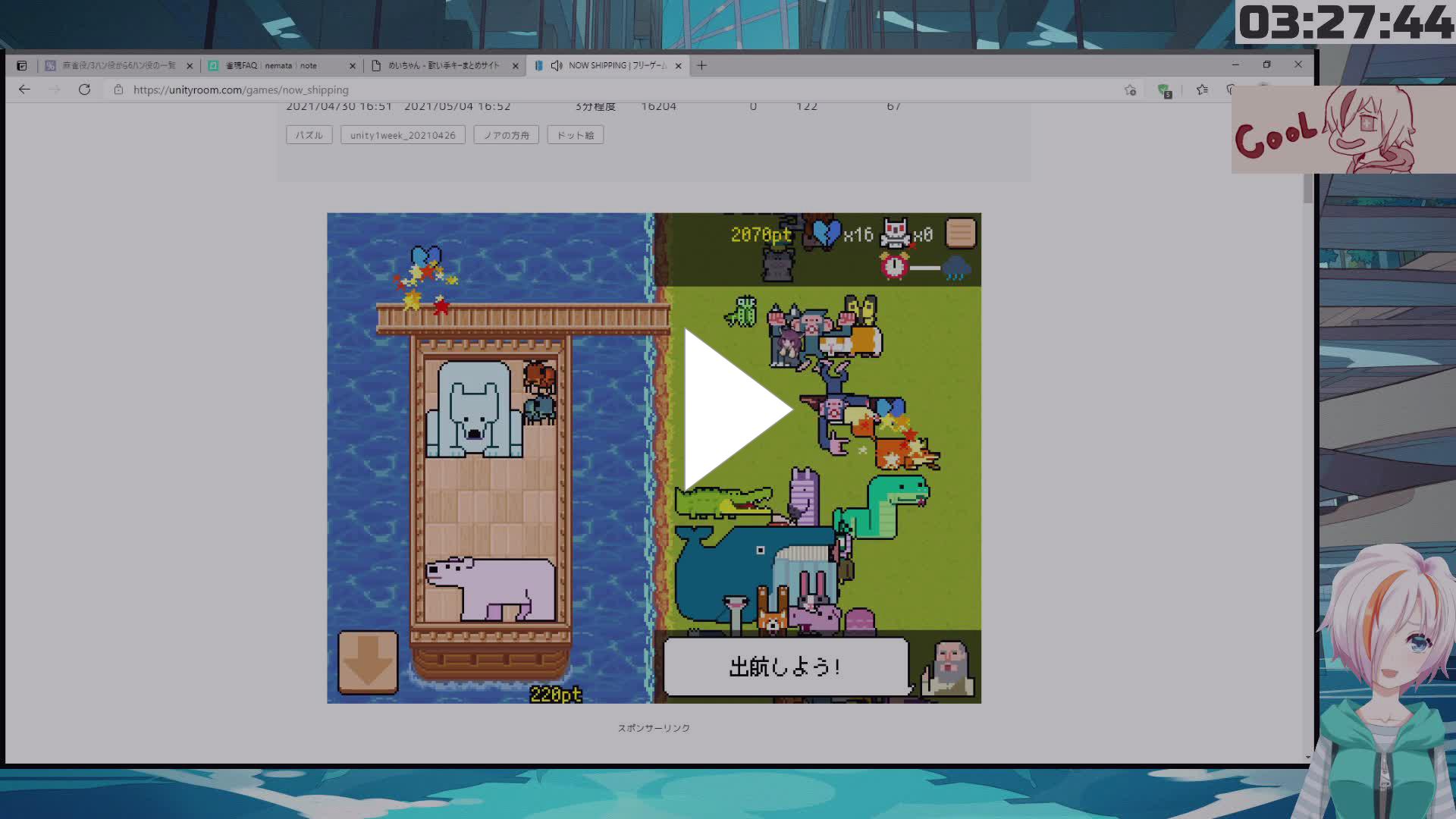1456x819 pixels.
Task: Add page to favorites via star icon
Action: coord(1131,89)
